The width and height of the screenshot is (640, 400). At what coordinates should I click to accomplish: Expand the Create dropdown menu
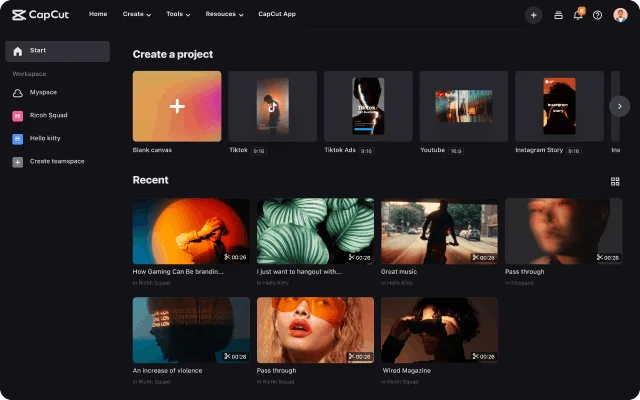coord(136,15)
